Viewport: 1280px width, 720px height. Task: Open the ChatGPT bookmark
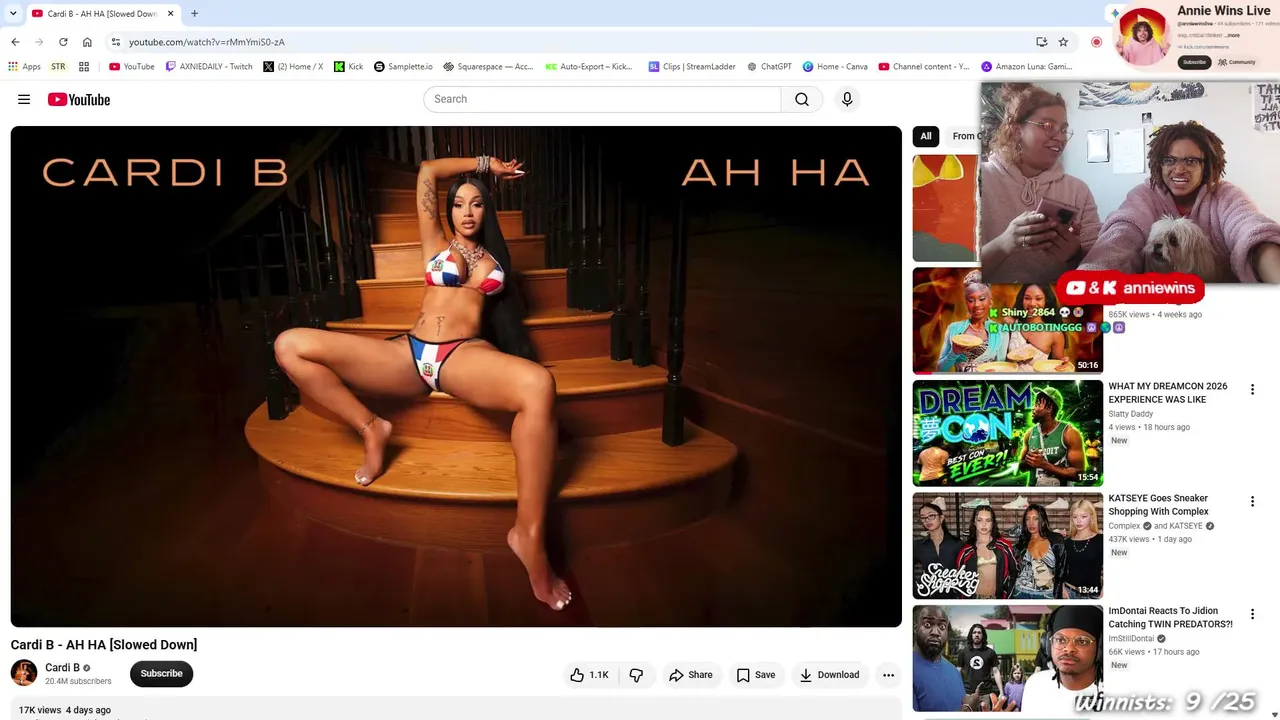[769, 67]
